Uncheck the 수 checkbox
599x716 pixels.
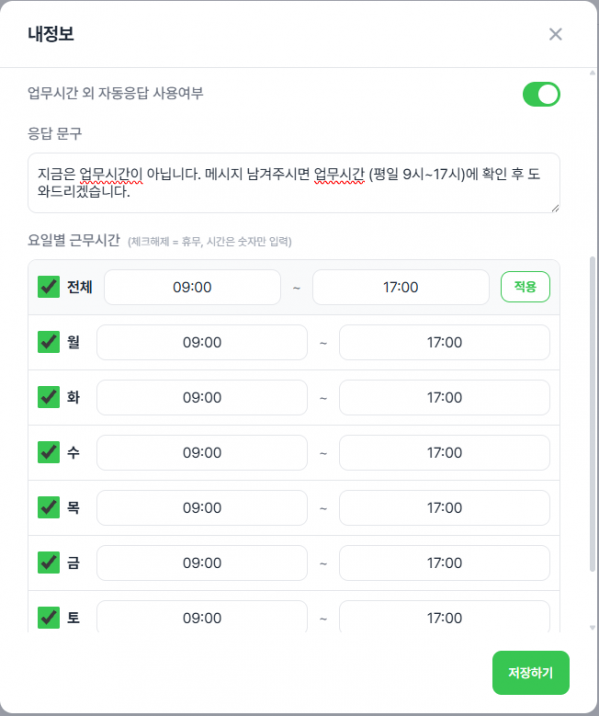(x=48, y=453)
